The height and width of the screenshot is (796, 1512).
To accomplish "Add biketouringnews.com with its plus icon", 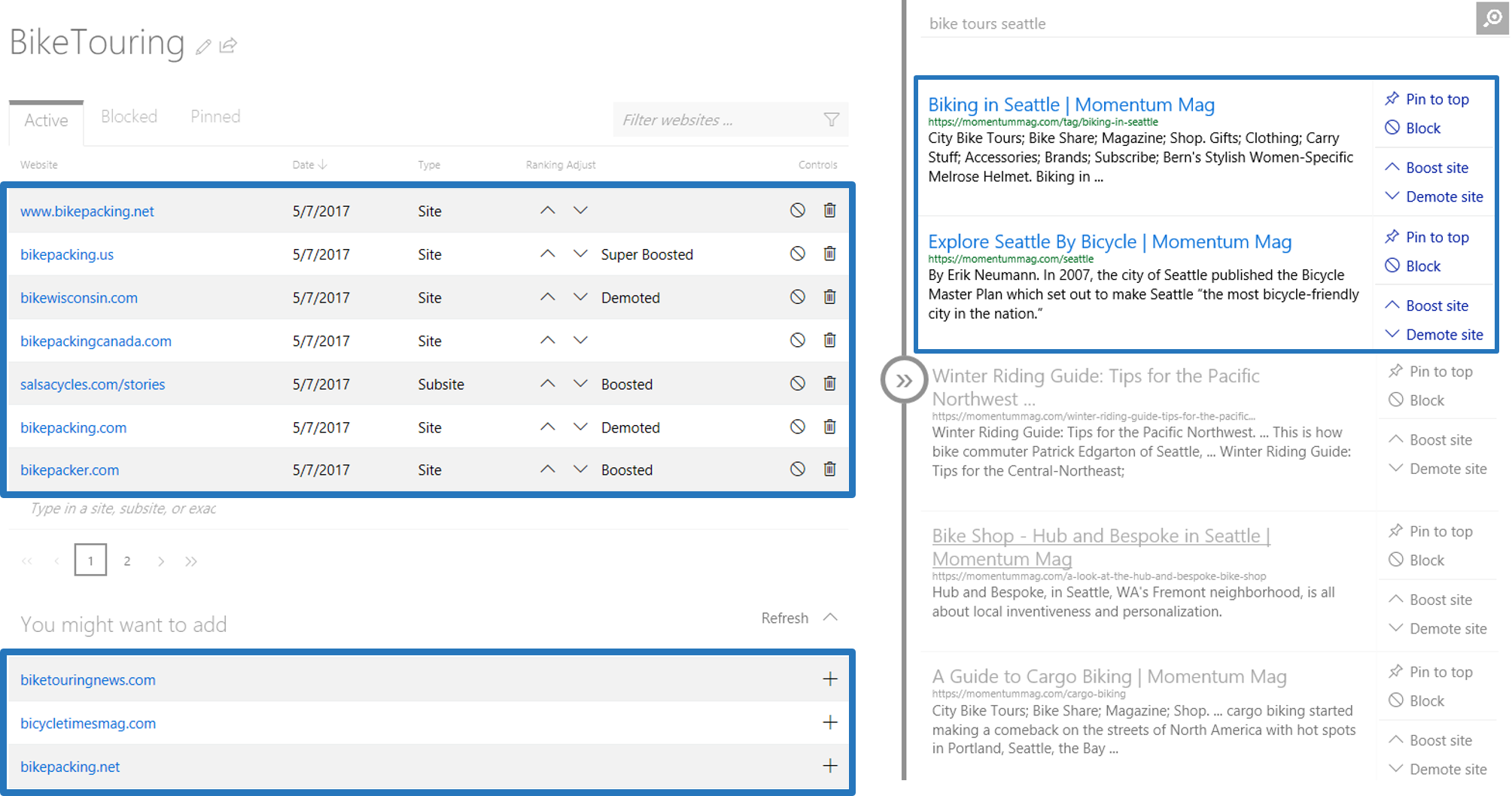I will click(830, 679).
